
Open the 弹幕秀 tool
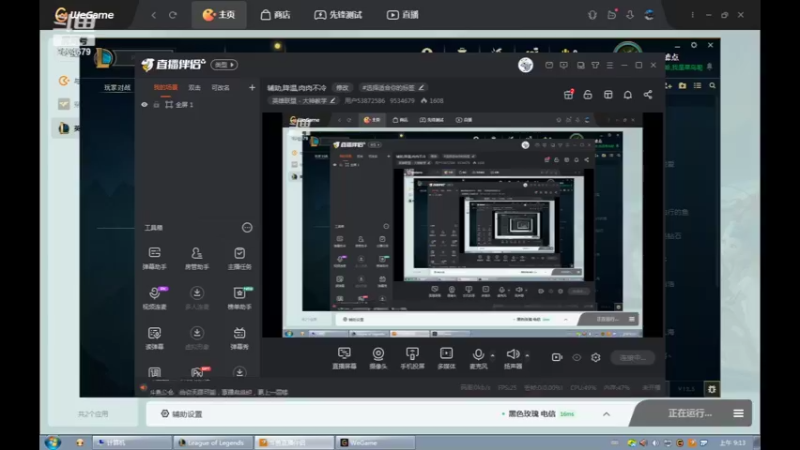[x=239, y=338]
